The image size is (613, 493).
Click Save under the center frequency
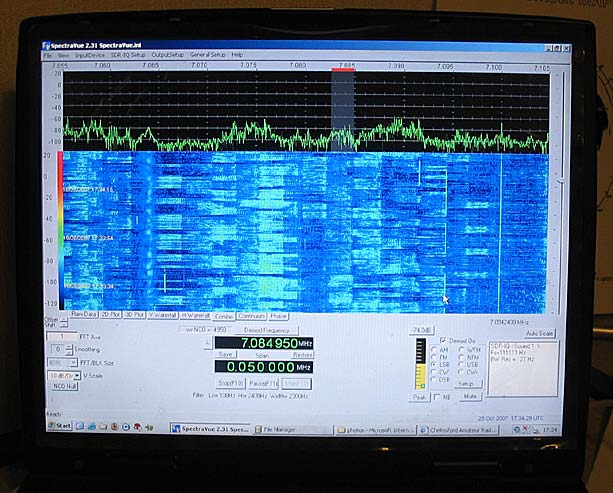point(226,354)
